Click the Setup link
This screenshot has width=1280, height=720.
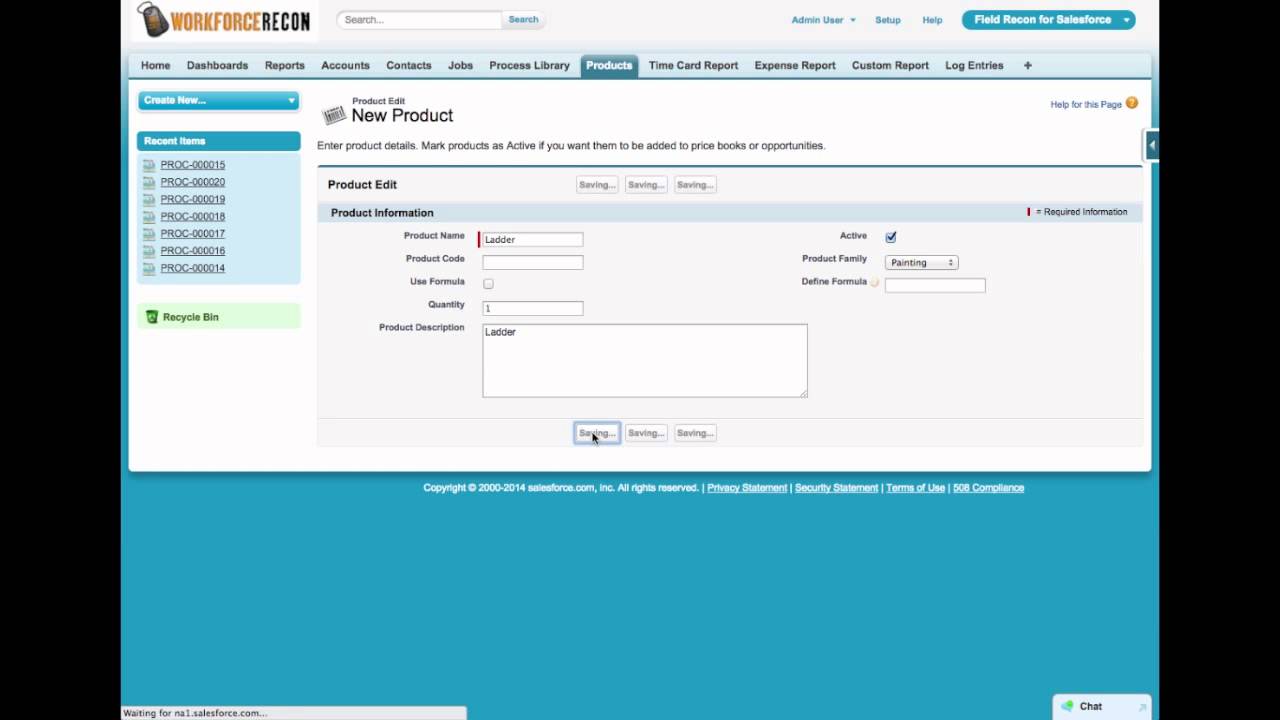click(x=888, y=20)
